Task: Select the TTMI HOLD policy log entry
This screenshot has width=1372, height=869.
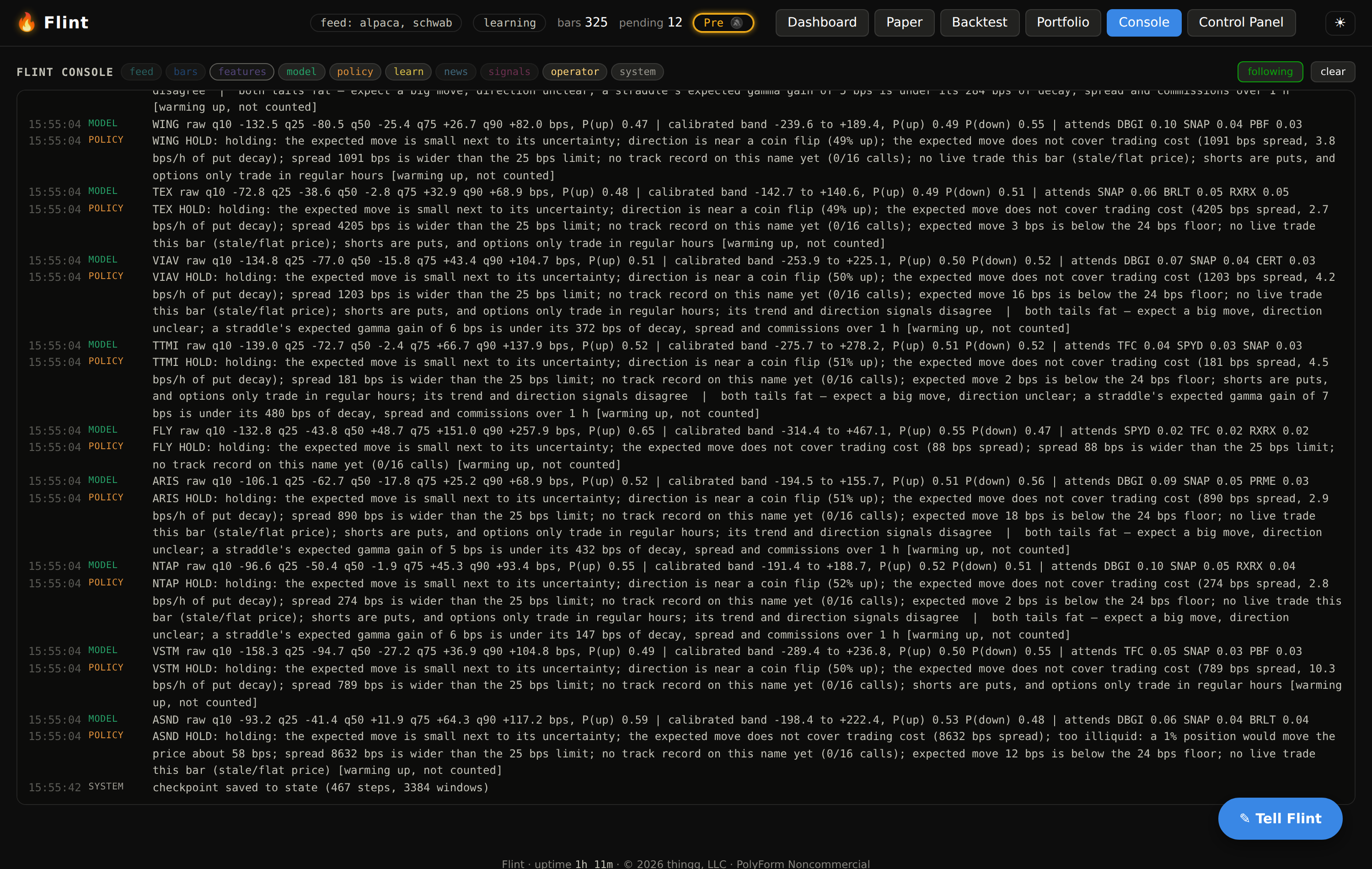Action: (x=686, y=387)
